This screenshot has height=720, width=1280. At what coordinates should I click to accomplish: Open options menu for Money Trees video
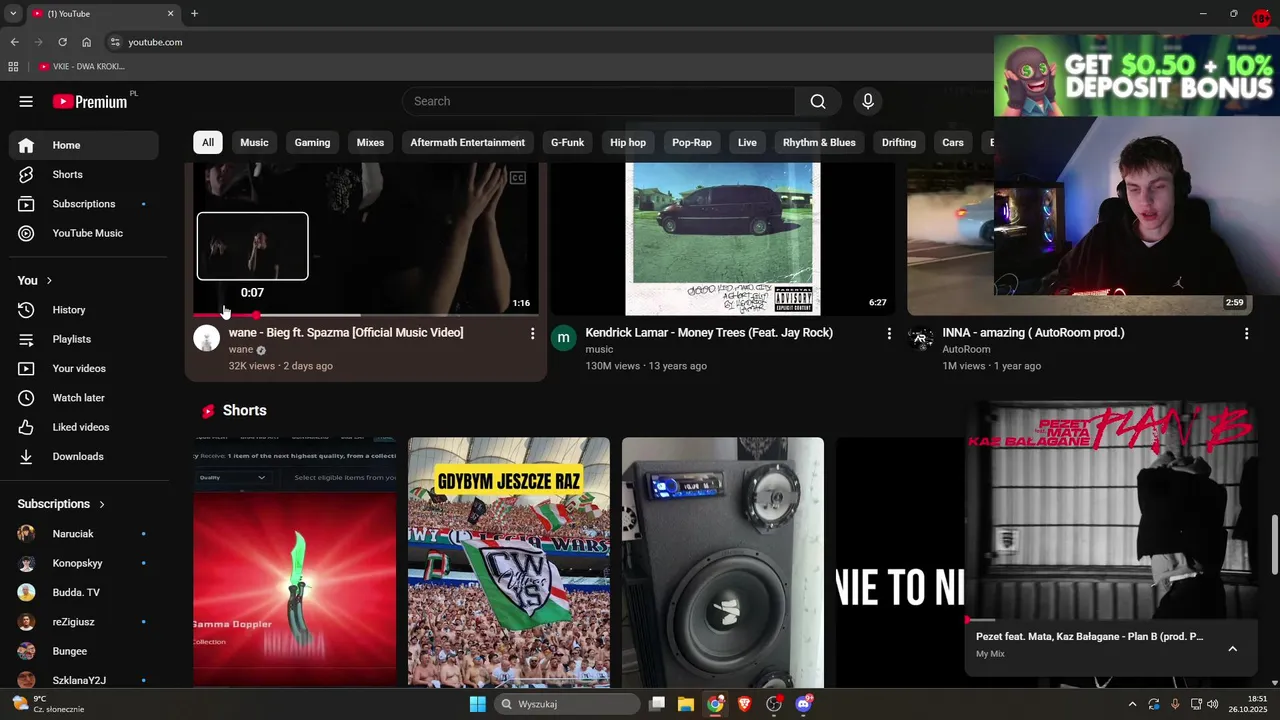pos(889,334)
